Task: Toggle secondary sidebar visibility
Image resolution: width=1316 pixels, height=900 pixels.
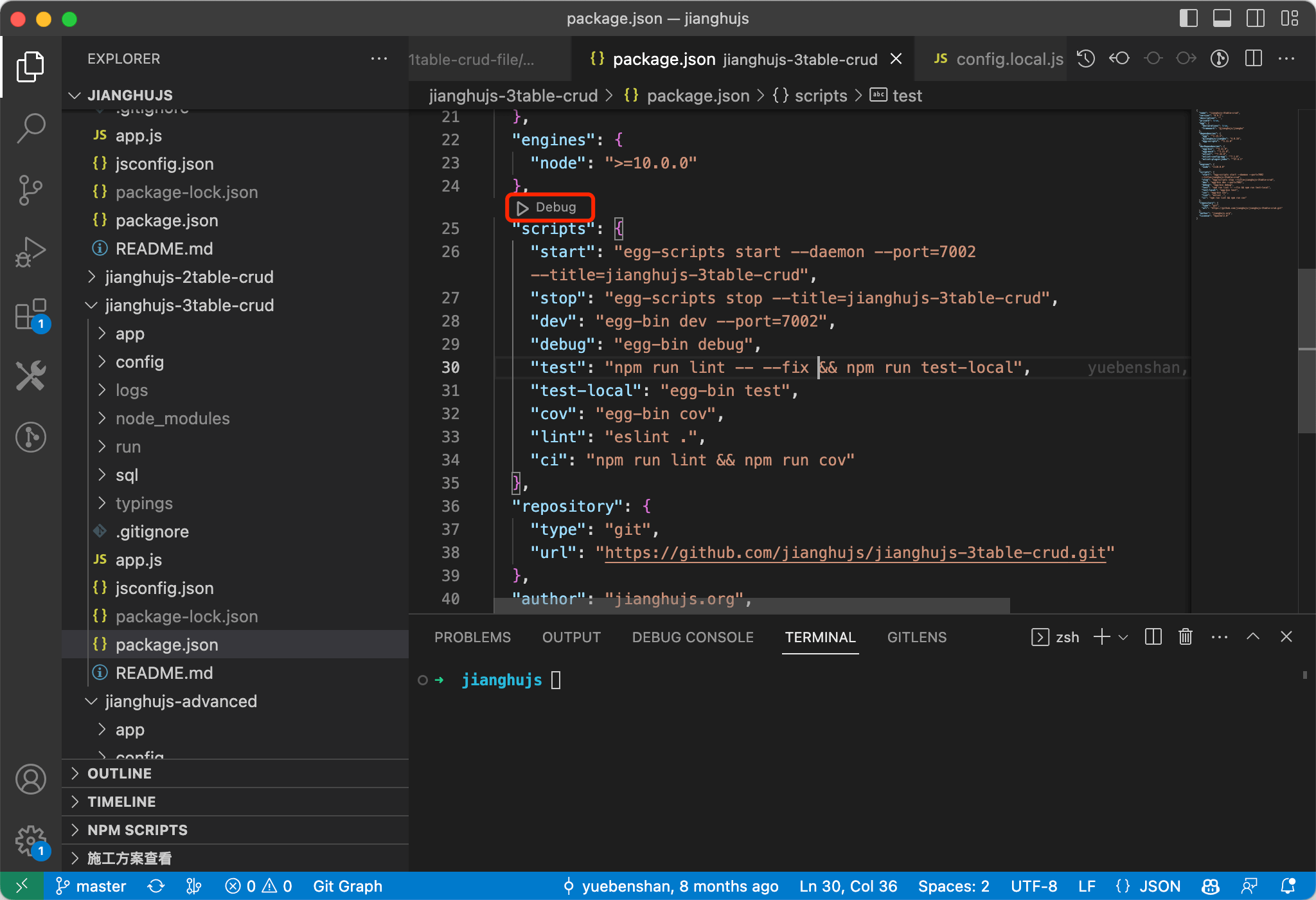Action: pos(1255,18)
